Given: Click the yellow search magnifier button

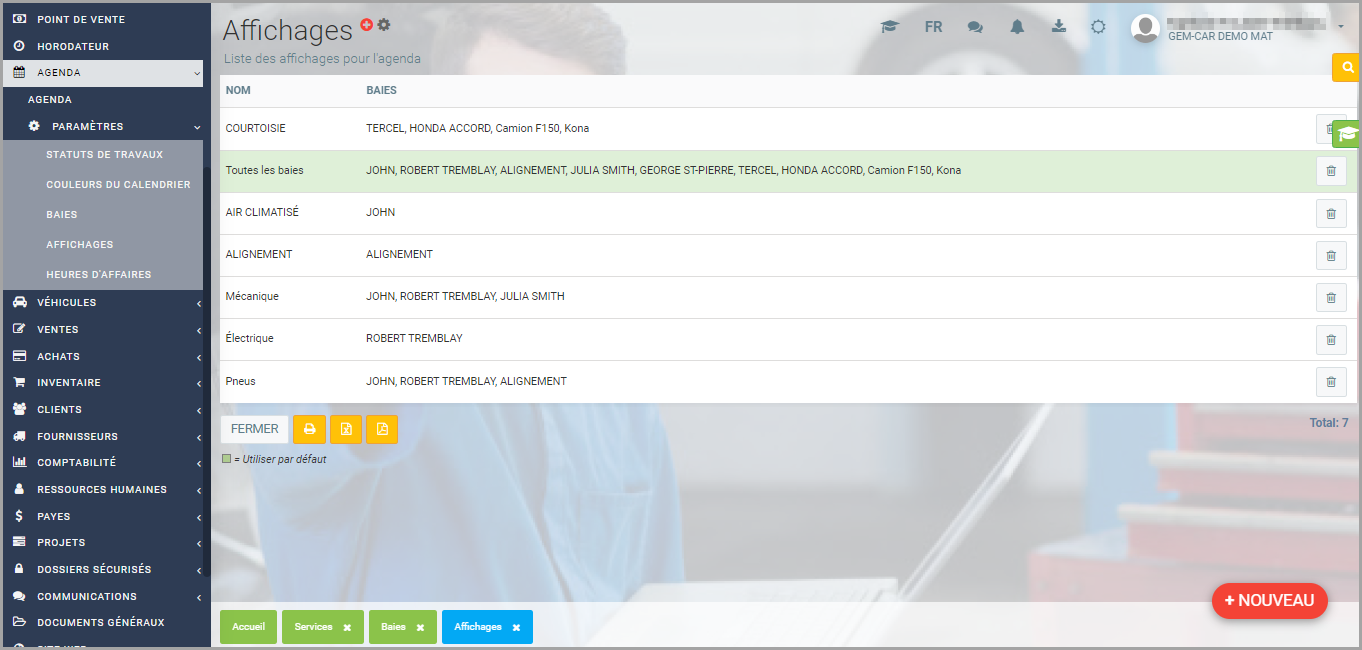Looking at the screenshot, I should [1348, 67].
